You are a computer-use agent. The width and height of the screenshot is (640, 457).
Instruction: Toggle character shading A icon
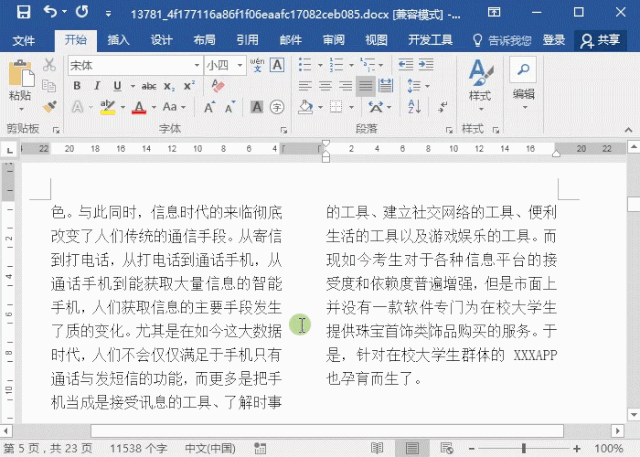tap(257, 107)
